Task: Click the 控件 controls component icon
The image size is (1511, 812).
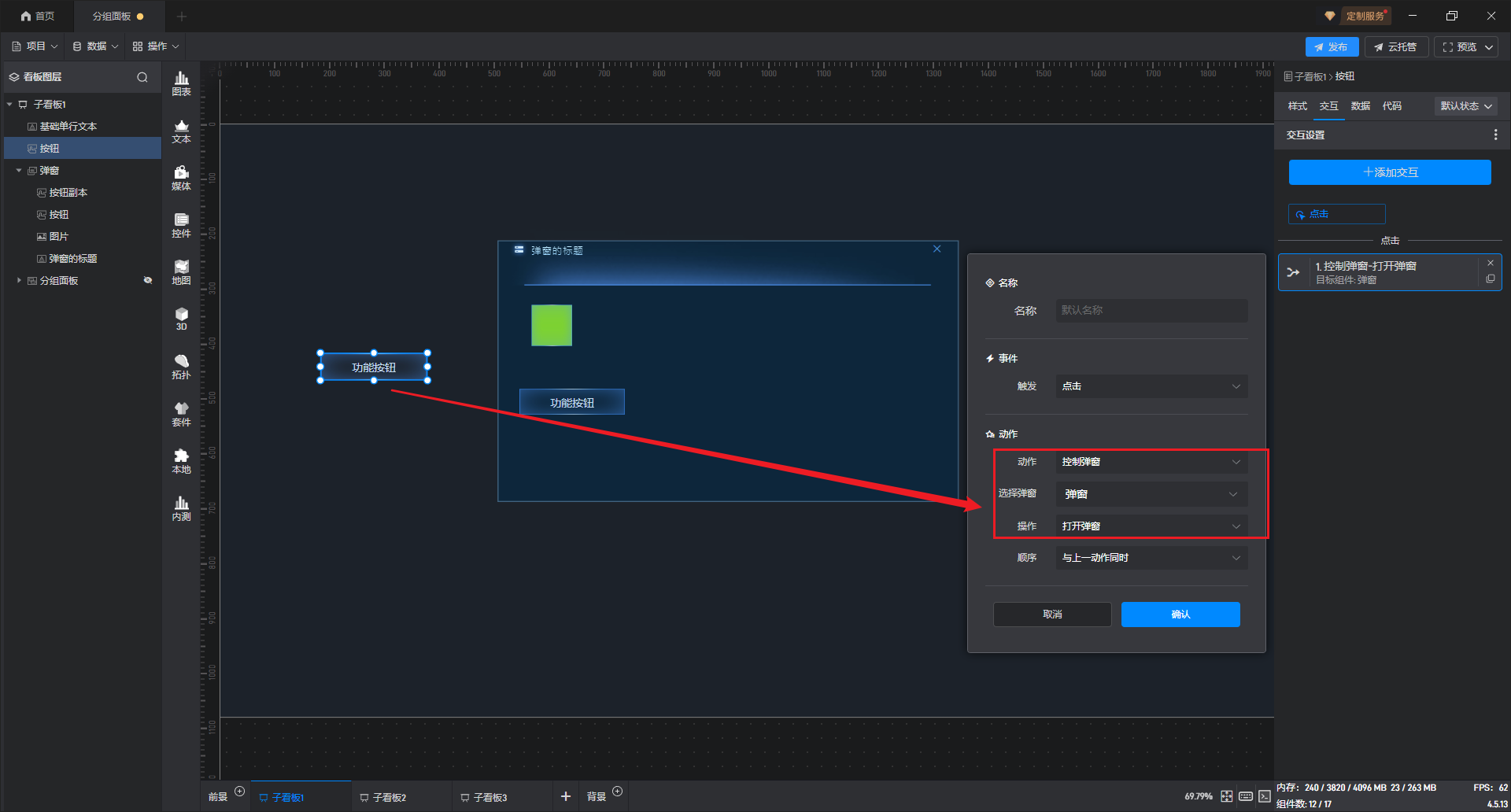Action: pyautogui.click(x=181, y=225)
